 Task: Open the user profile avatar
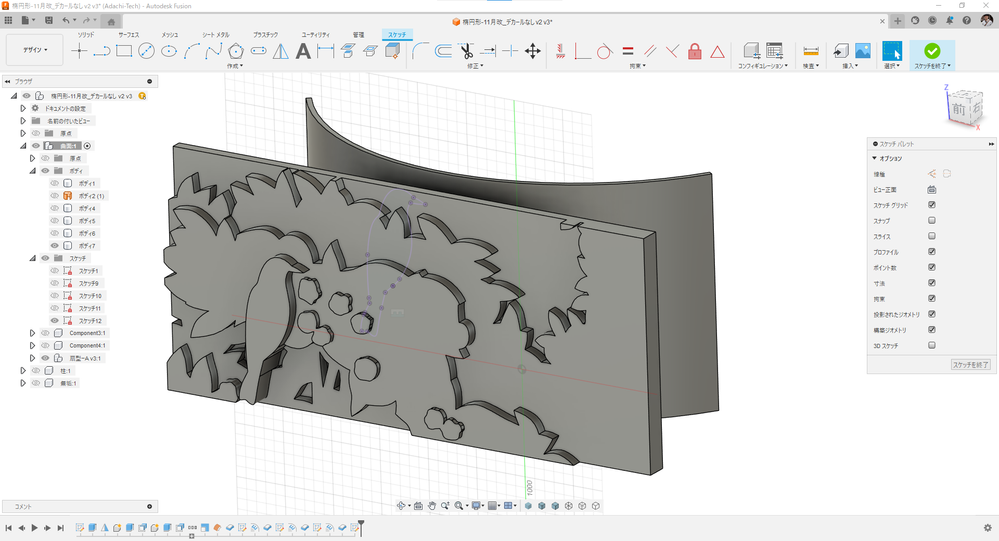pos(986,20)
